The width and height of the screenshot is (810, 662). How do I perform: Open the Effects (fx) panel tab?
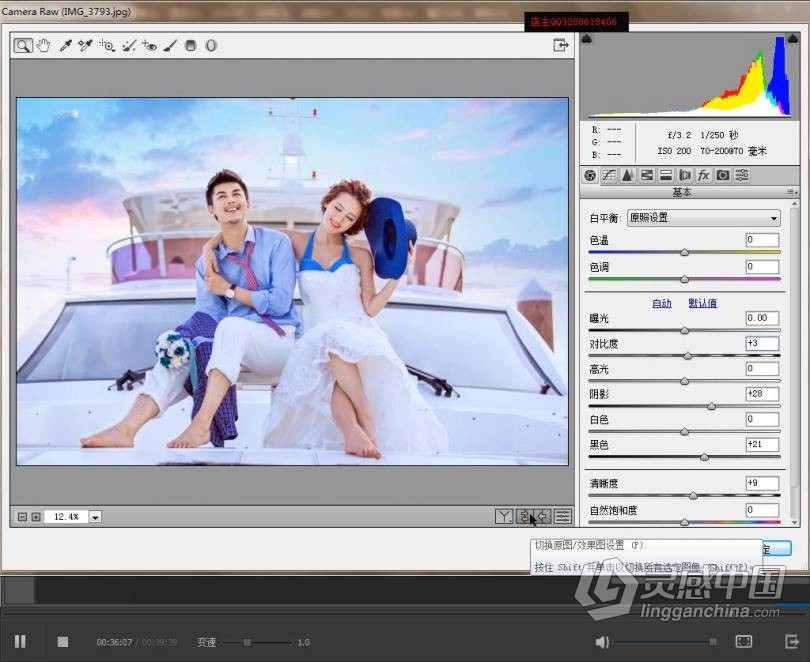pos(704,176)
